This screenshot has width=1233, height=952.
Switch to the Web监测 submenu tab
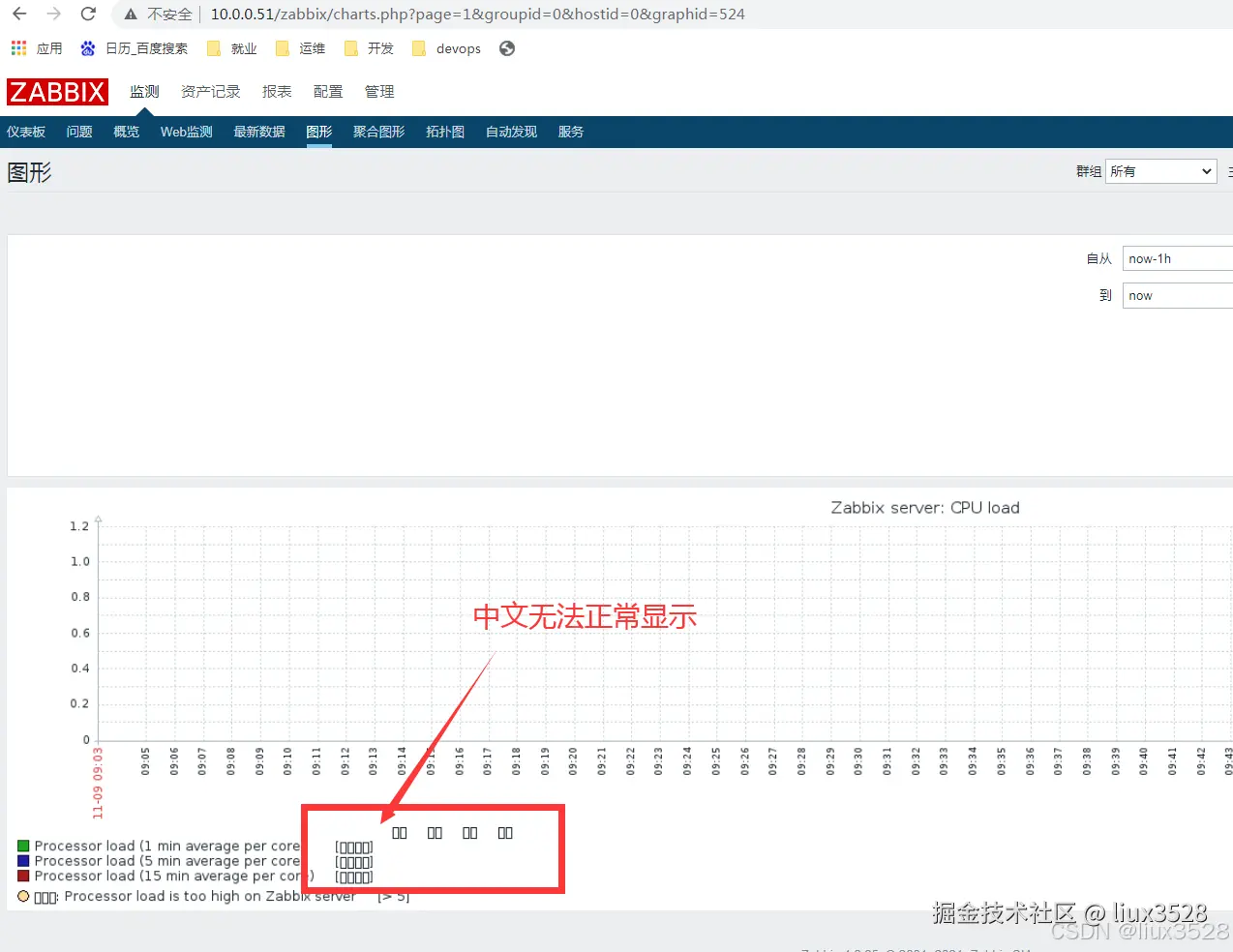[187, 133]
